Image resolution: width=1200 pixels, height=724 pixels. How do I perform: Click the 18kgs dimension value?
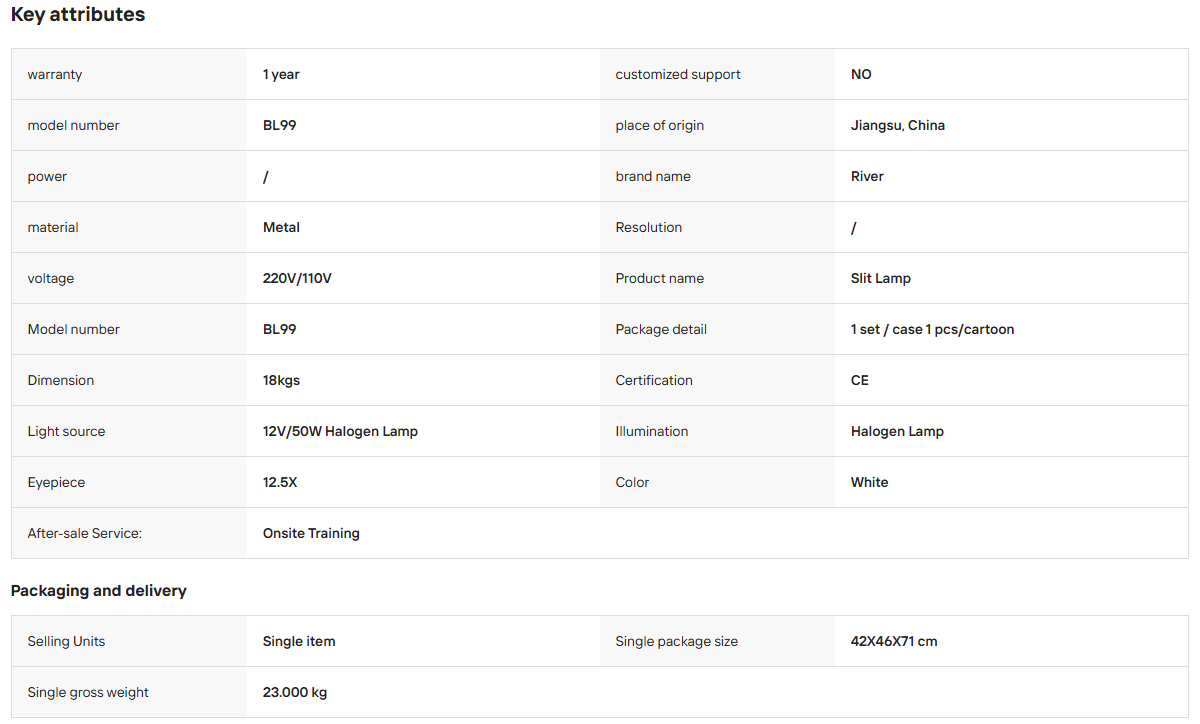[281, 381]
